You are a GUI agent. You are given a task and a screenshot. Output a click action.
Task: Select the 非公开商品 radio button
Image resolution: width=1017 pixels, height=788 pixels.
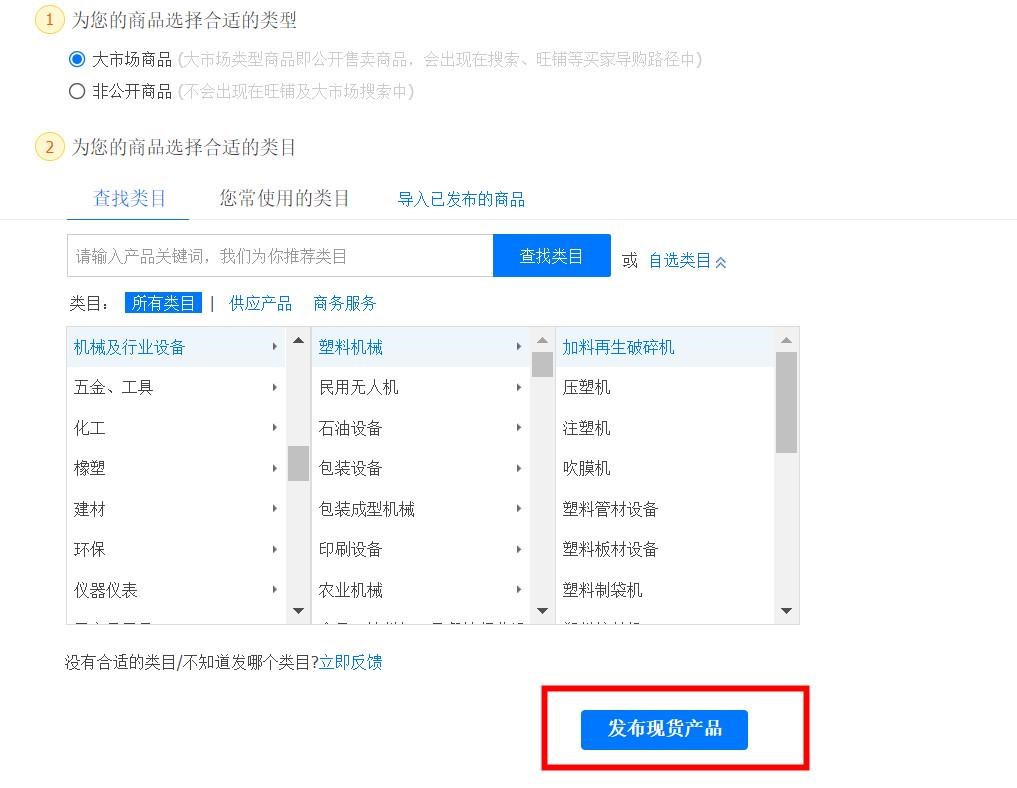point(77,92)
